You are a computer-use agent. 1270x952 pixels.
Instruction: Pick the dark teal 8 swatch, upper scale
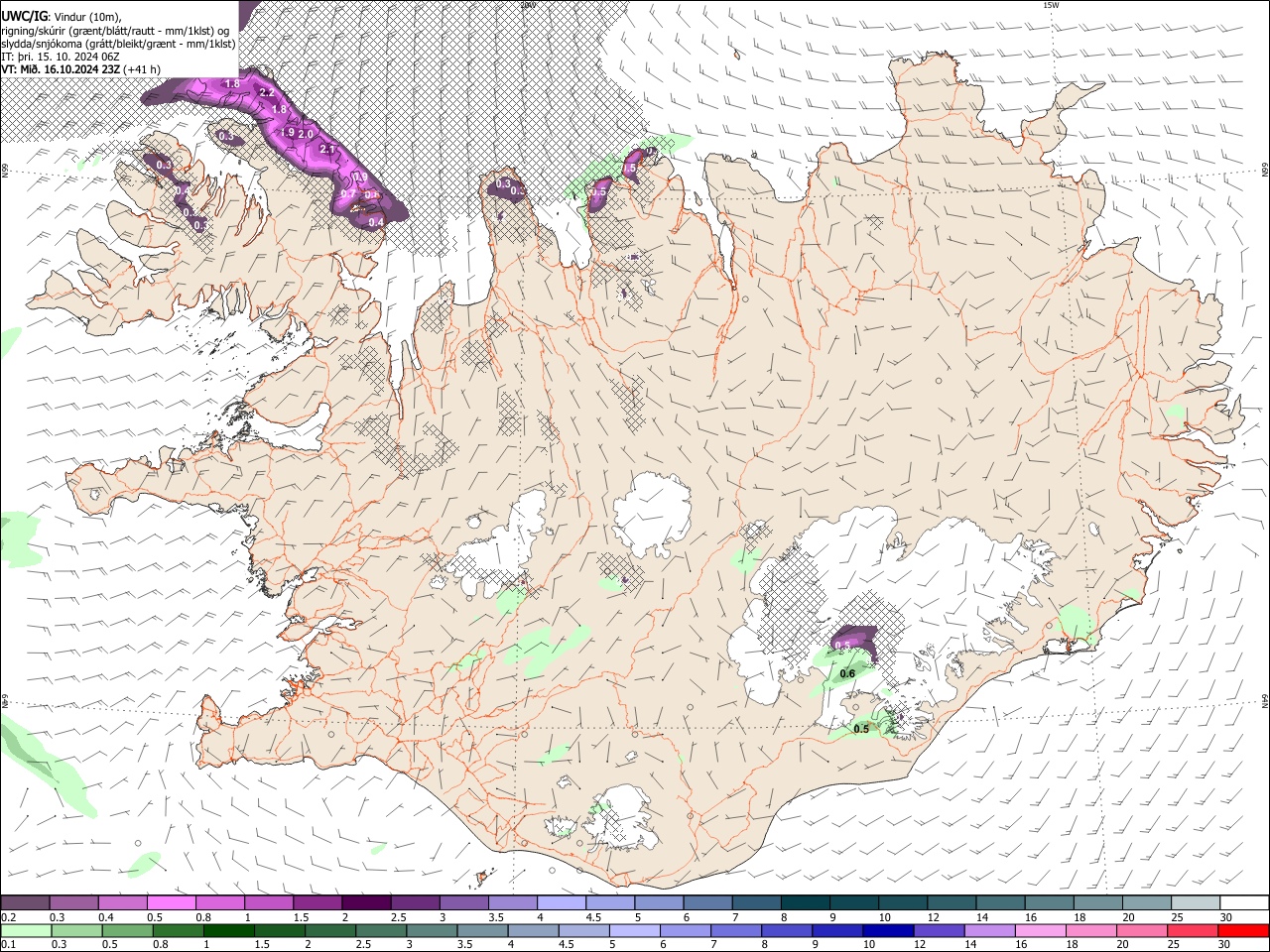coord(806,902)
